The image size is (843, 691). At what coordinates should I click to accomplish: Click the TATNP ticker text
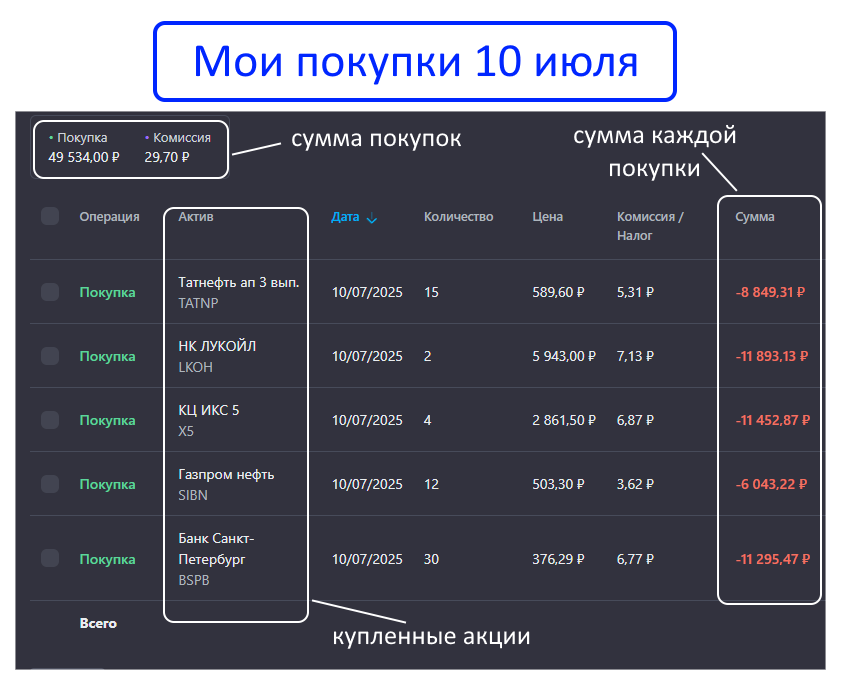(198, 303)
